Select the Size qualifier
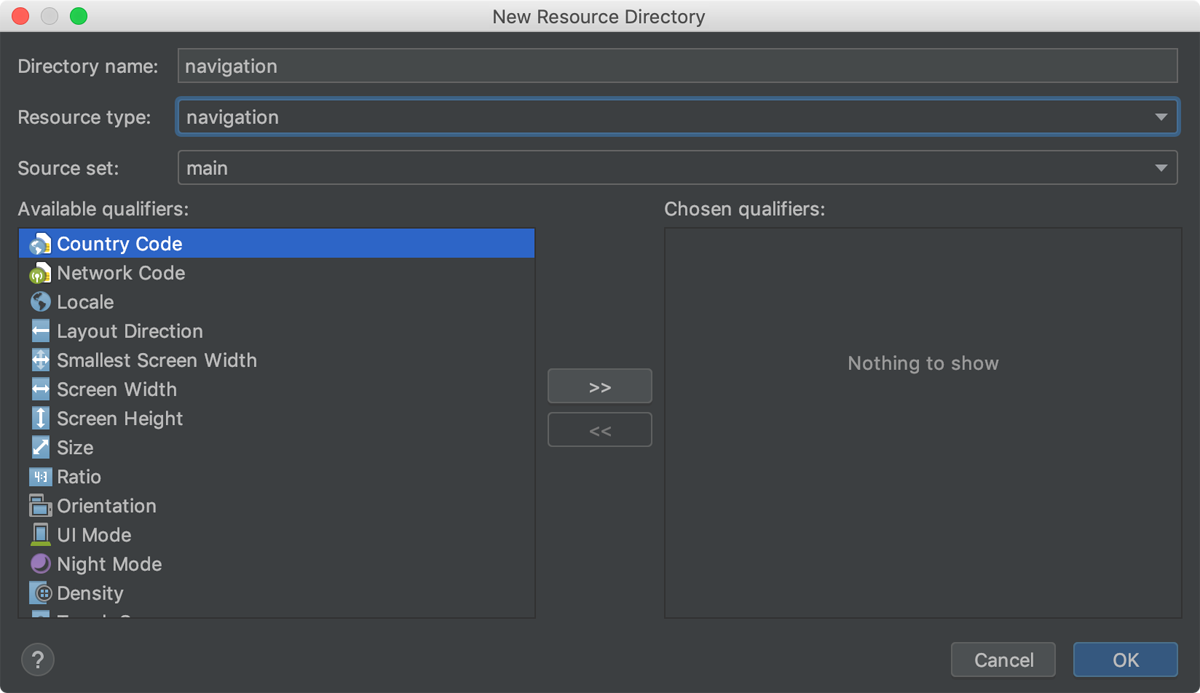The height and width of the screenshot is (693, 1200). click(x=277, y=447)
